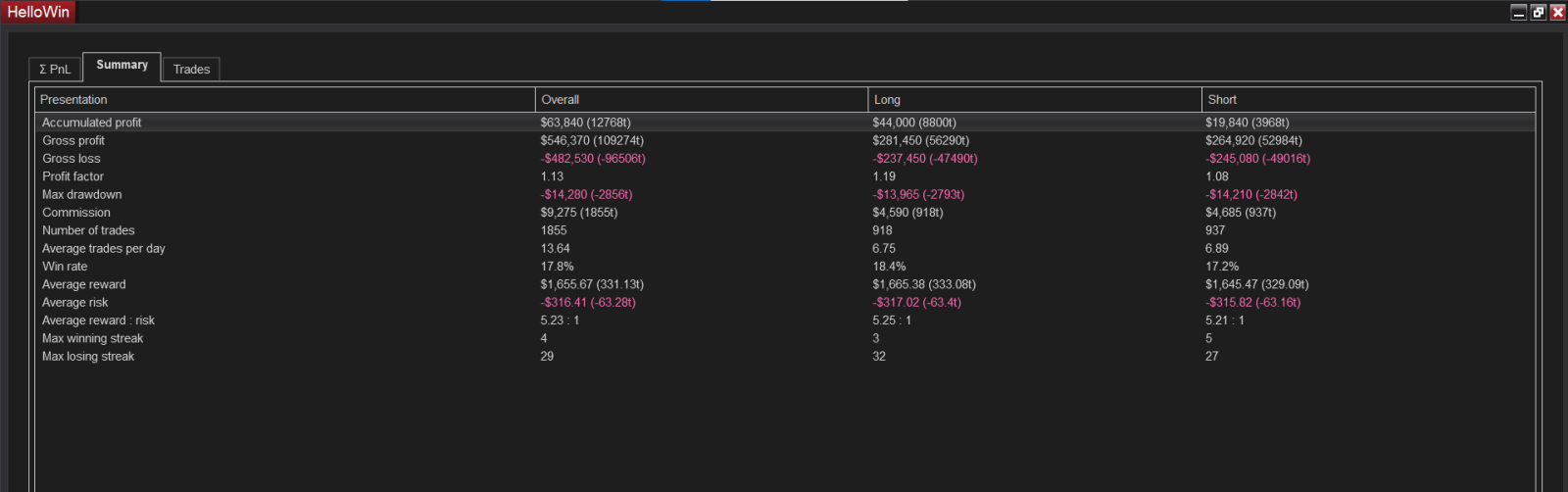Select the Average reward : risk label
Screen dimensions: 1568x492
point(98,320)
